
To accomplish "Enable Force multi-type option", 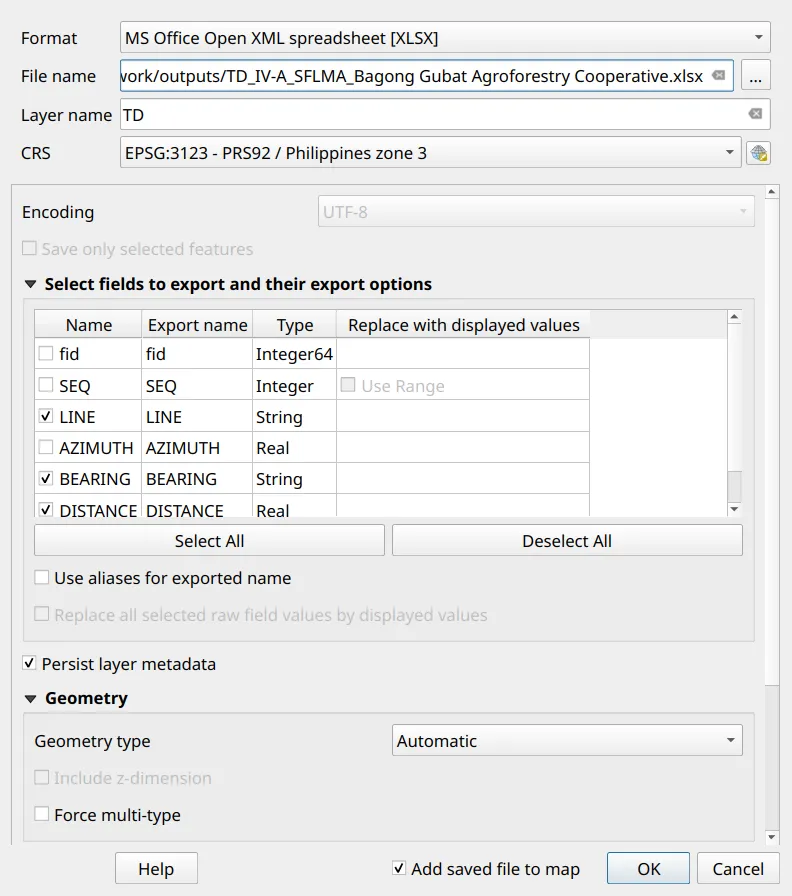I will click(x=41, y=814).
